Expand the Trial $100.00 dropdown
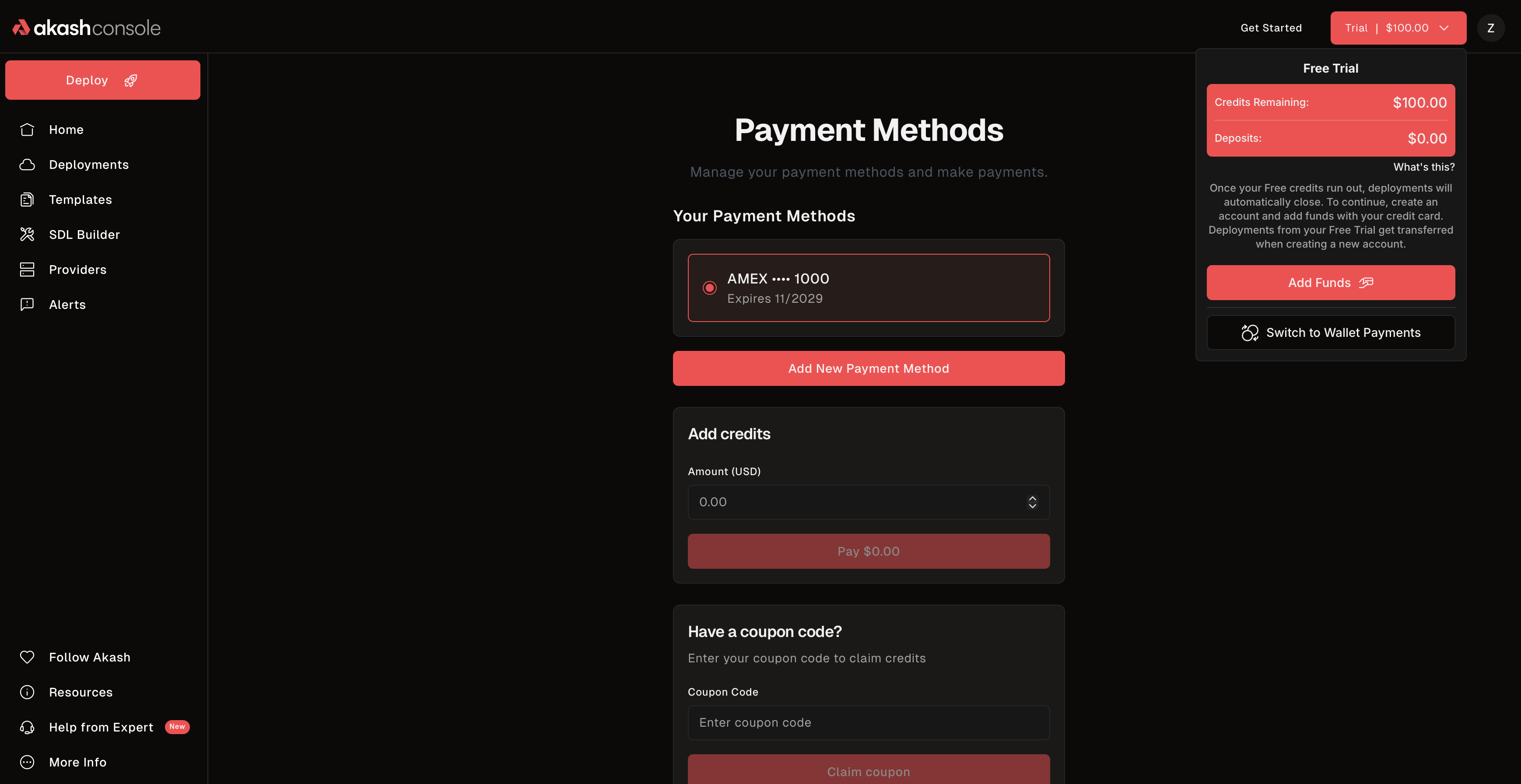Viewport: 1521px width, 784px height. click(x=1398, y=27)
